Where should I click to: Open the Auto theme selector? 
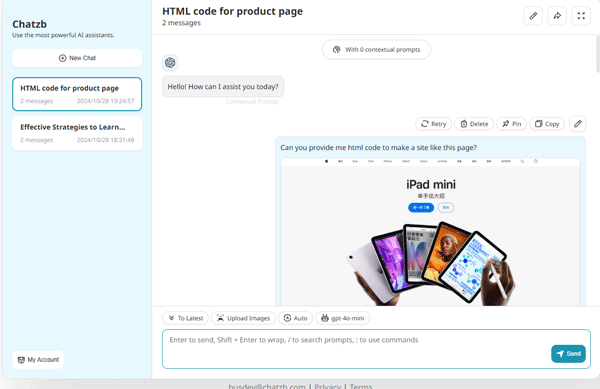pos(295,318)
